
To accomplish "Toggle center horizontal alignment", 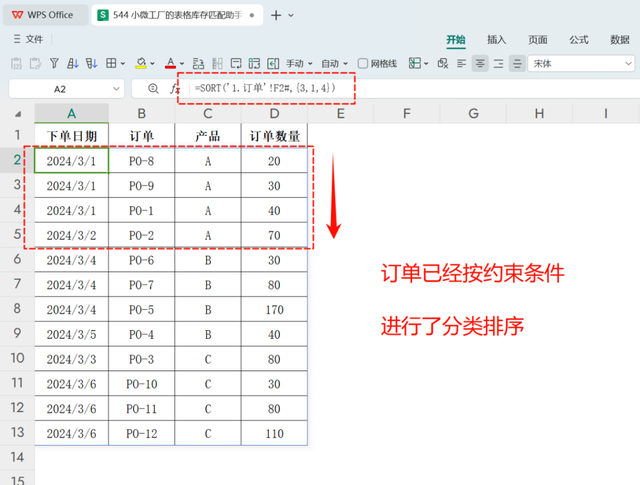I will pyautogui.click(x=480, y=63).
